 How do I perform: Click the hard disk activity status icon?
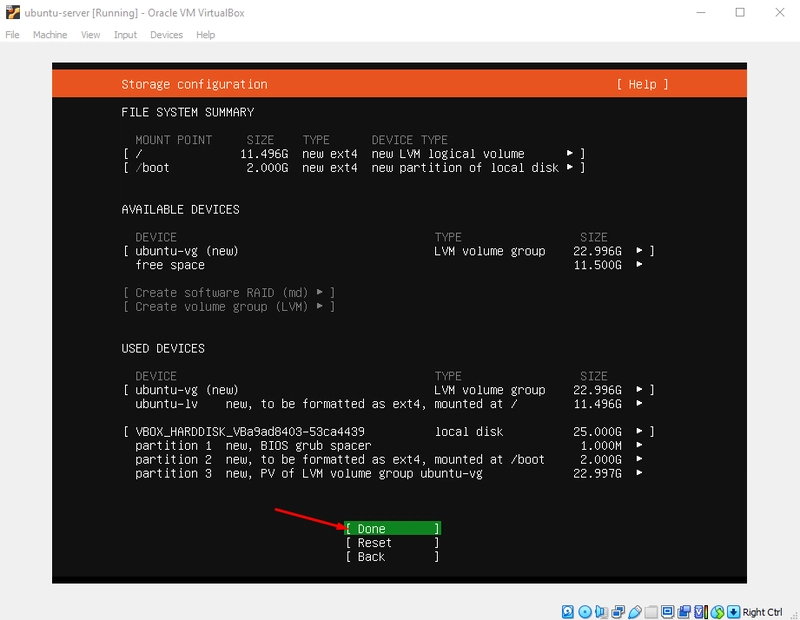568,612
